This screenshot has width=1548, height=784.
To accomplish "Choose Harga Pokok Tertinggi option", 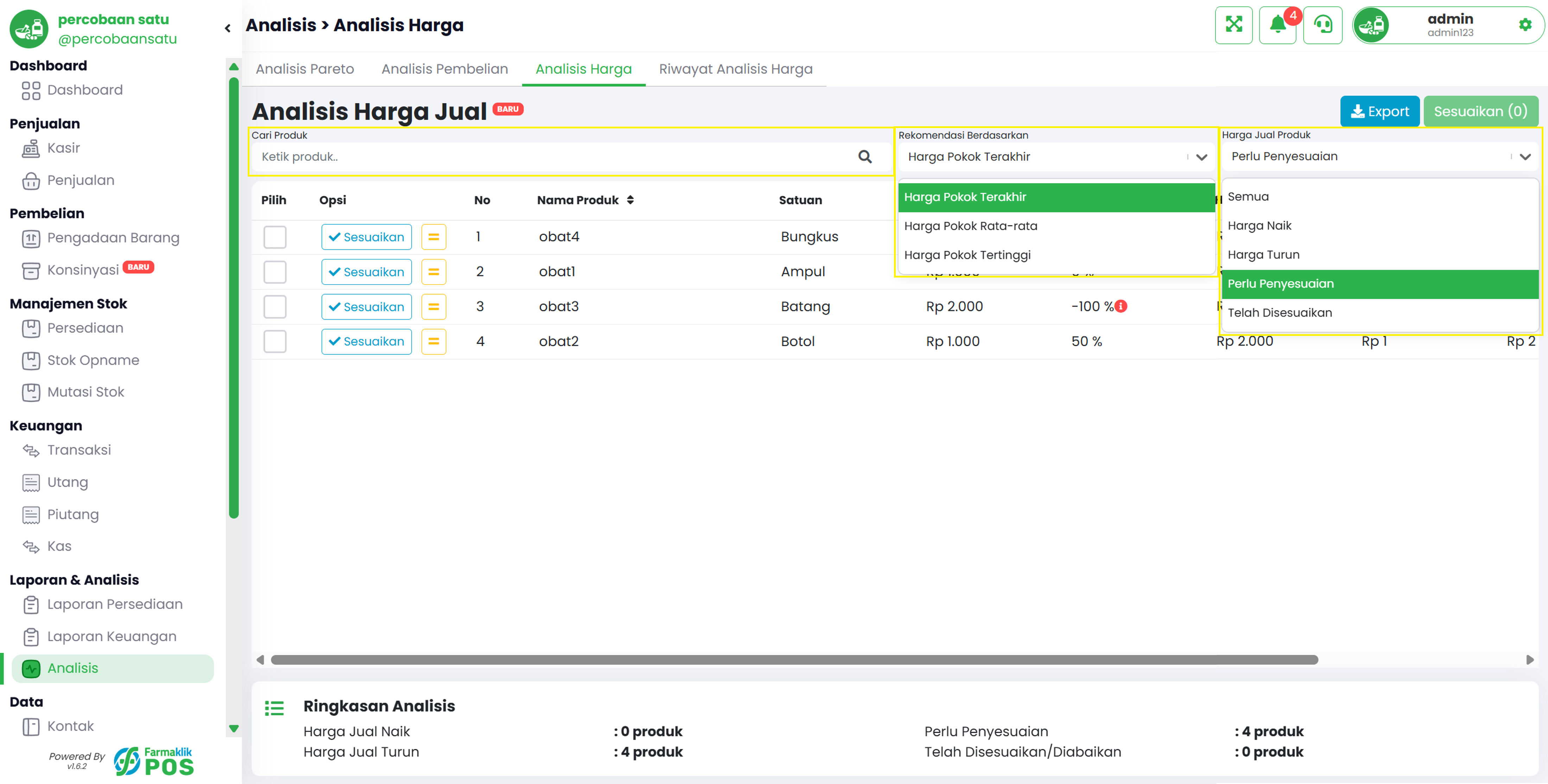I will coord(1056,255).
